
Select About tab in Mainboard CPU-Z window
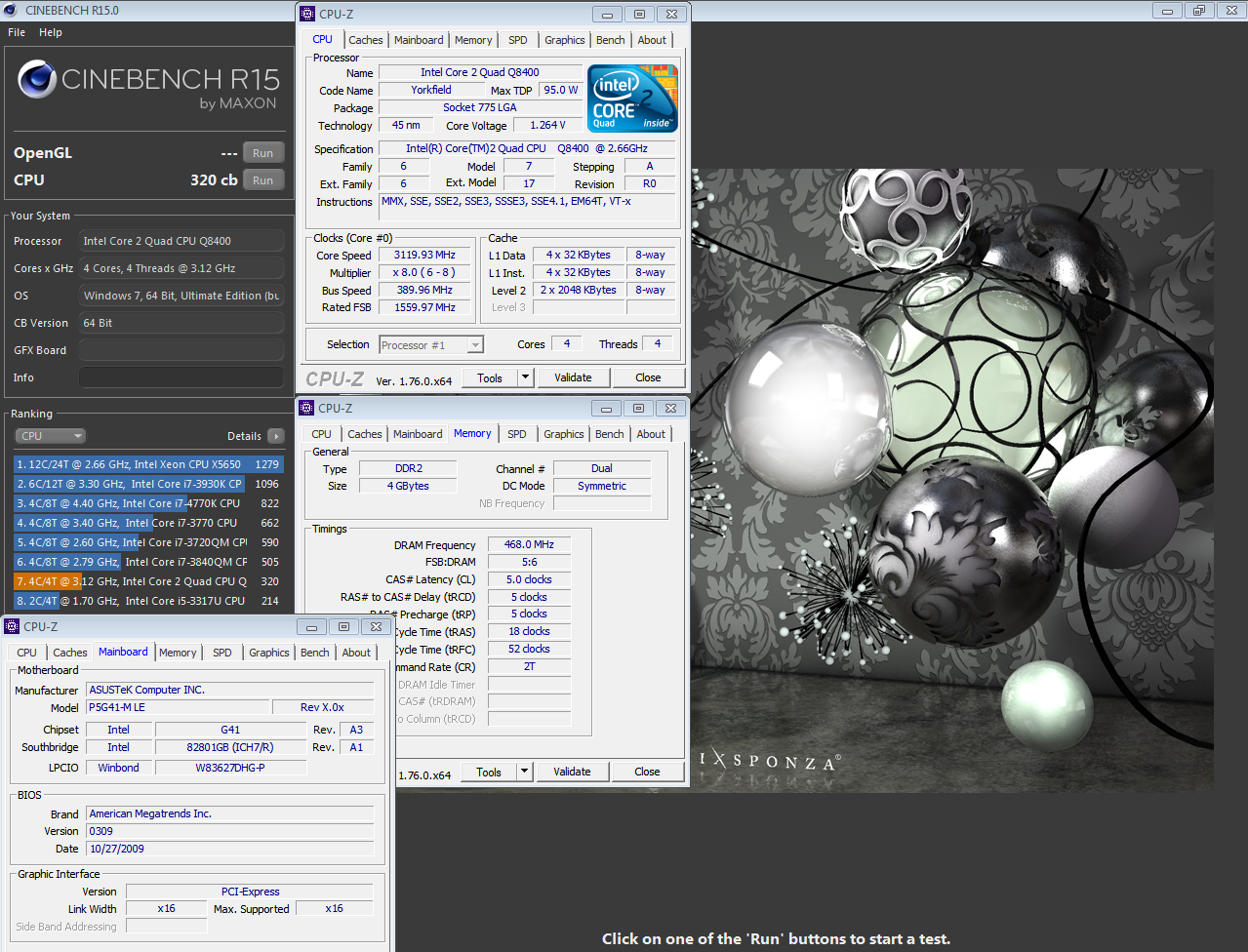(356, 653)
